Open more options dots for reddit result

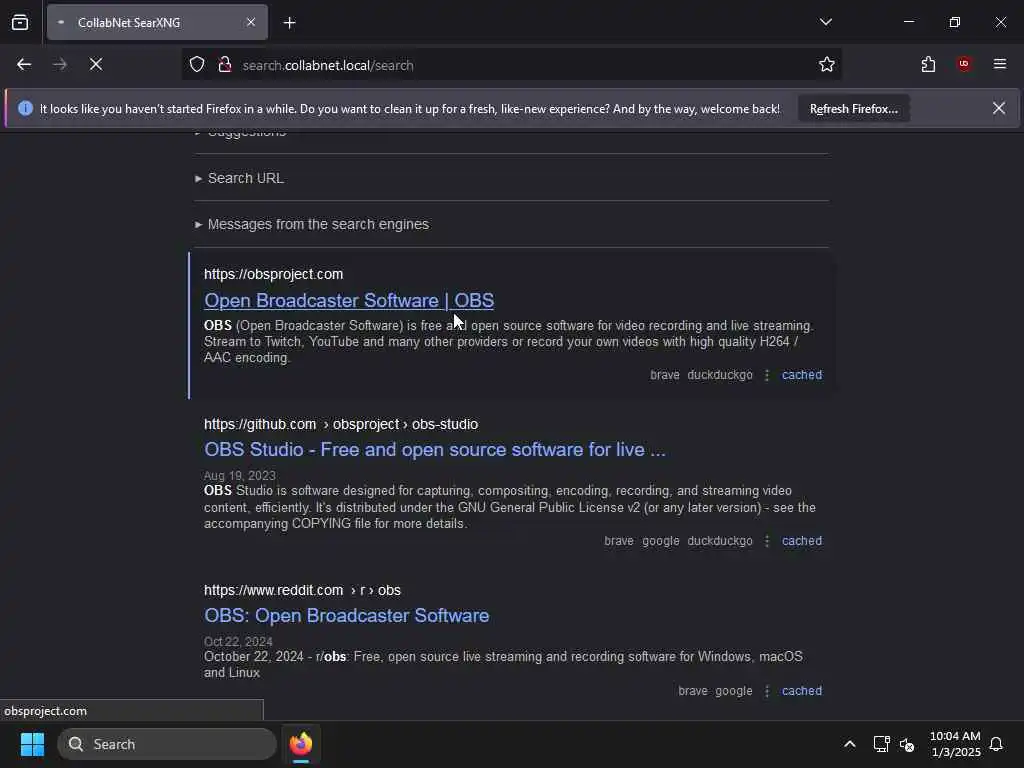767,691
